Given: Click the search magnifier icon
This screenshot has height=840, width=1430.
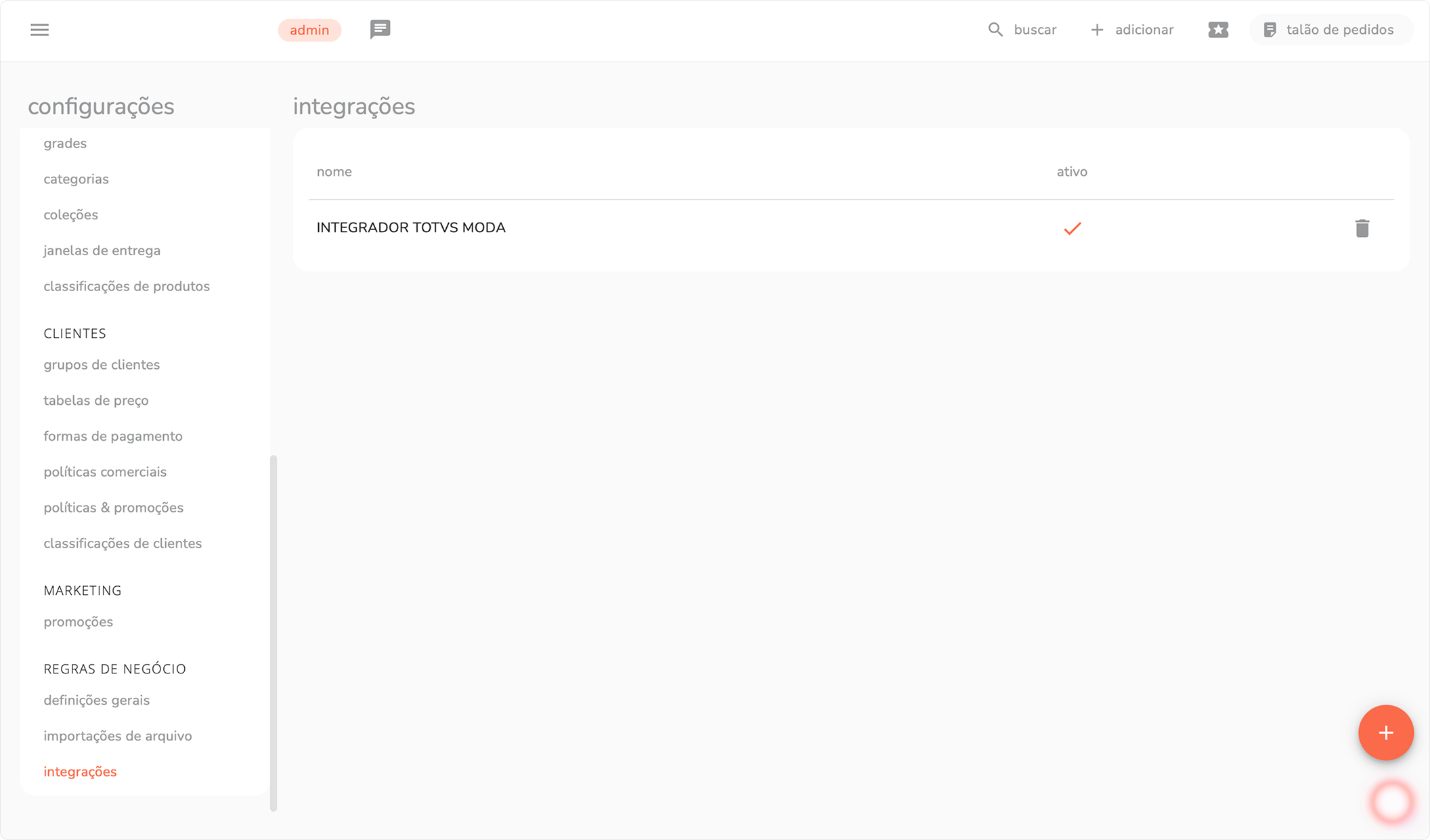Looking at the screenshot, I should pos(995,30).
